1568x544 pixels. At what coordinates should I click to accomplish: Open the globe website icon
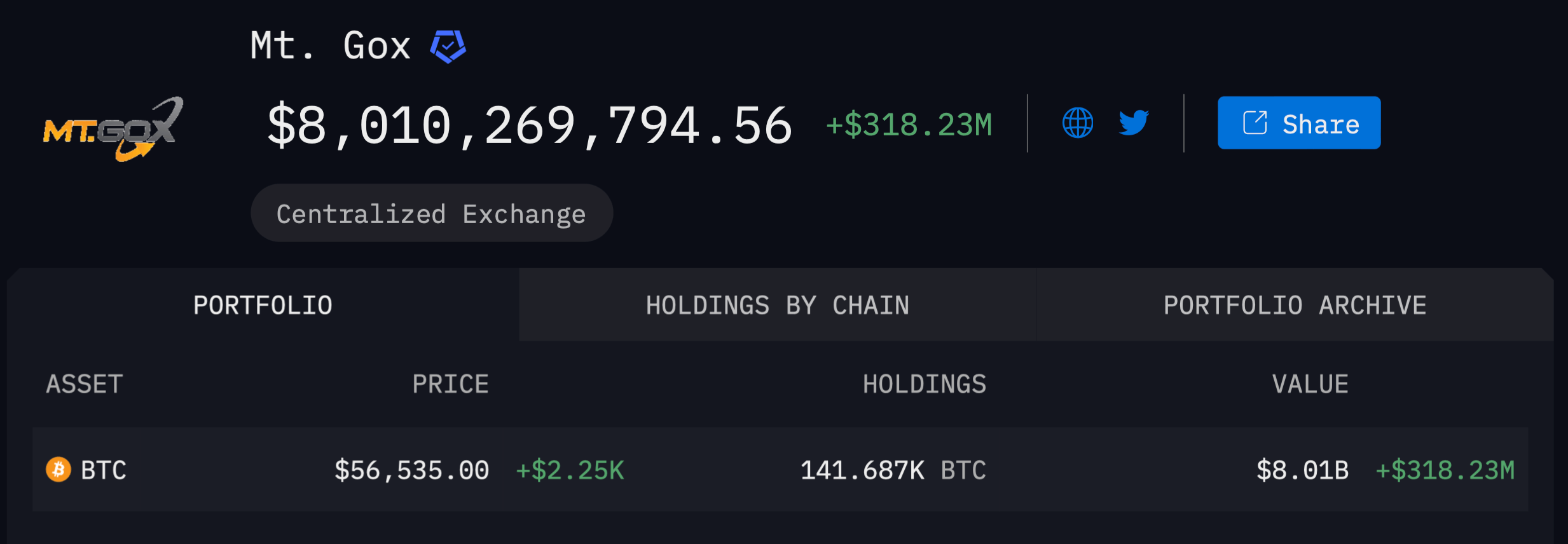tap(1078, 123)
